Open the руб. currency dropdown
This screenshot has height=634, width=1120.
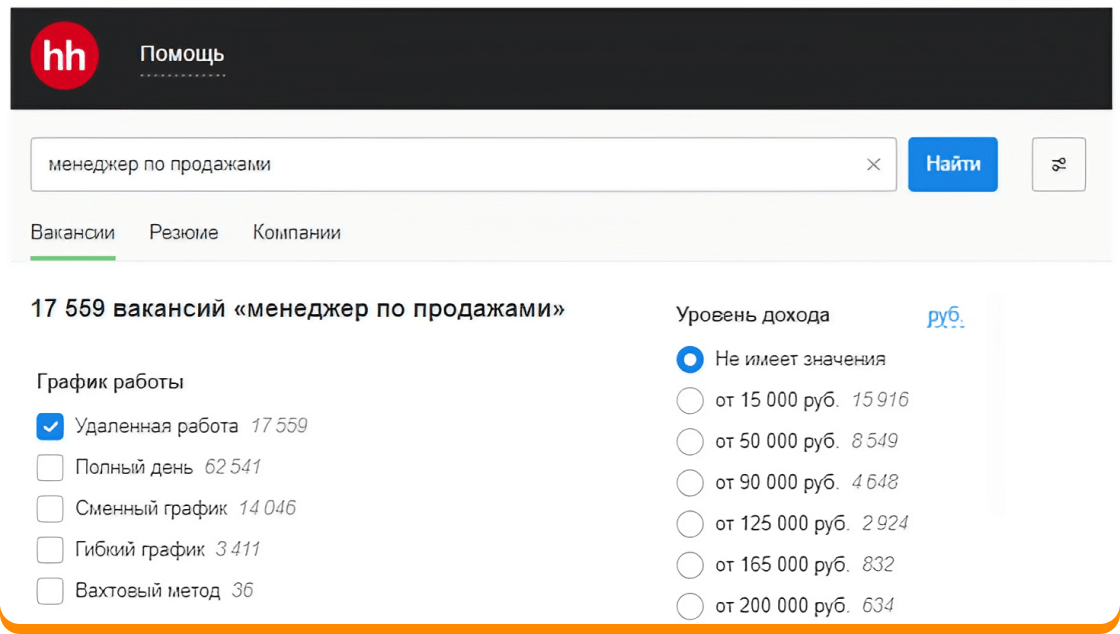[945, 316]
